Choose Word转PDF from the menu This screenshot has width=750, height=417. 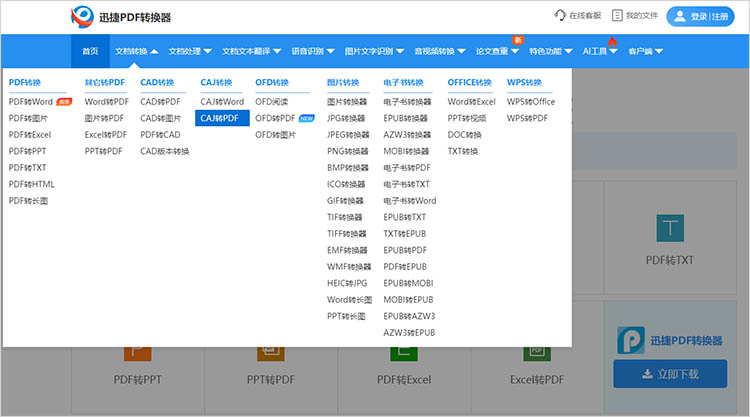click(107, 102)
